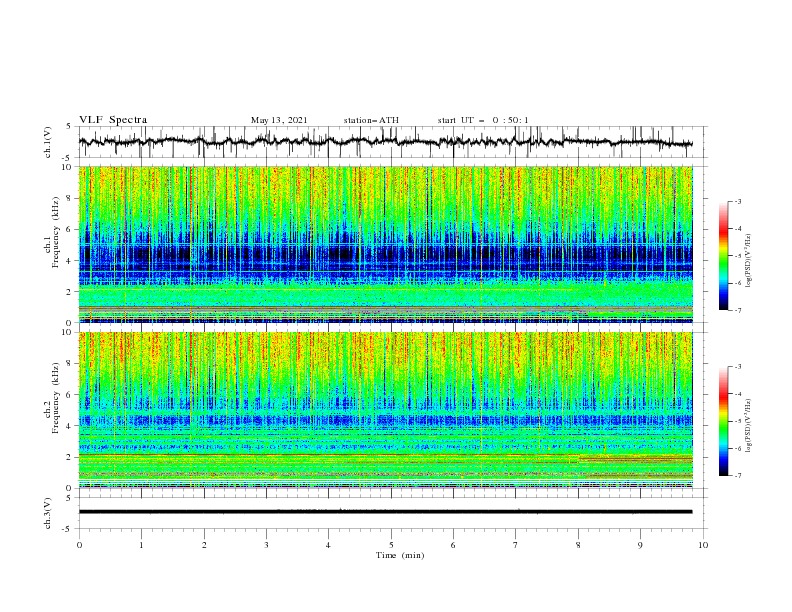Click the ch.2 PSD color bar
The height and width of the screenshot is (612, 792).
tap(724, 421)
